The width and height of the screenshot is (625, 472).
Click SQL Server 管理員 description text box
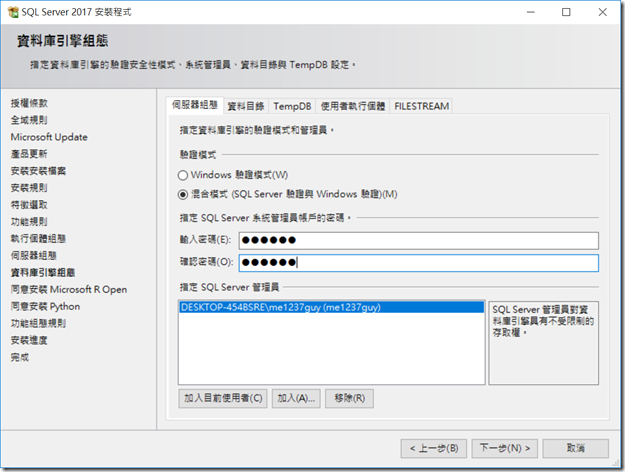point(544,343)
